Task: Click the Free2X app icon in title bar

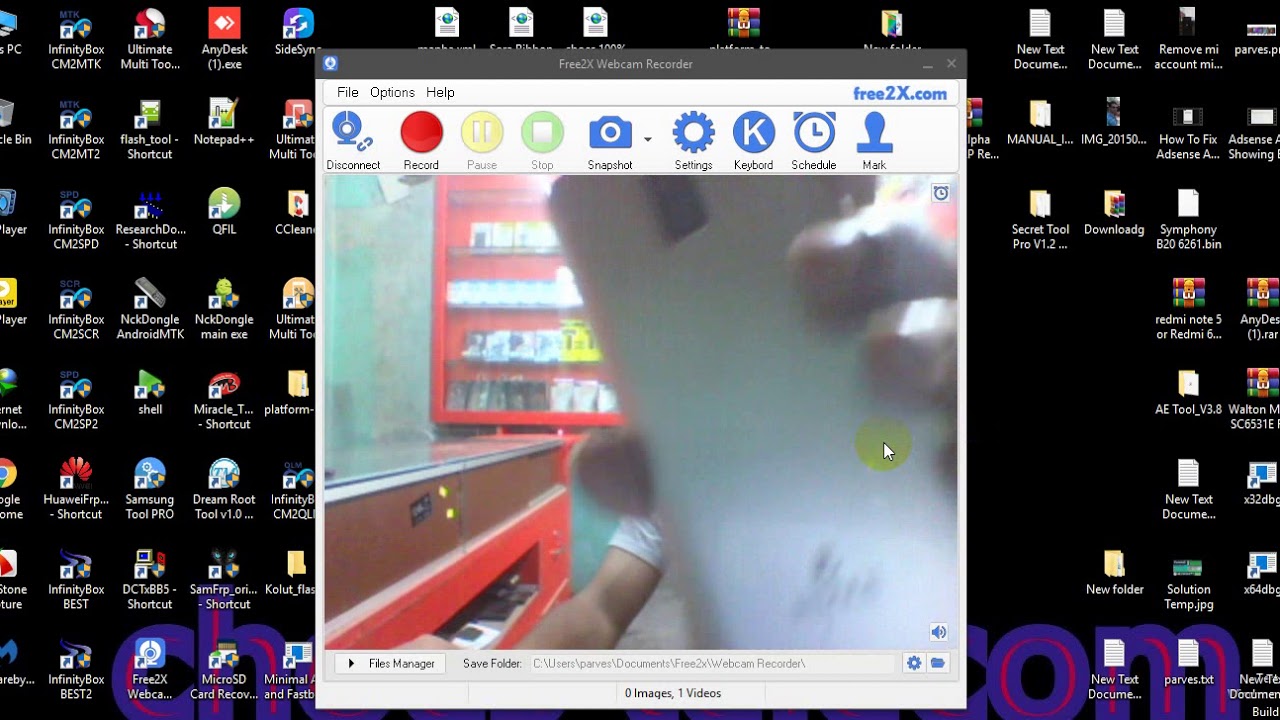Action: tap(330, 64)
